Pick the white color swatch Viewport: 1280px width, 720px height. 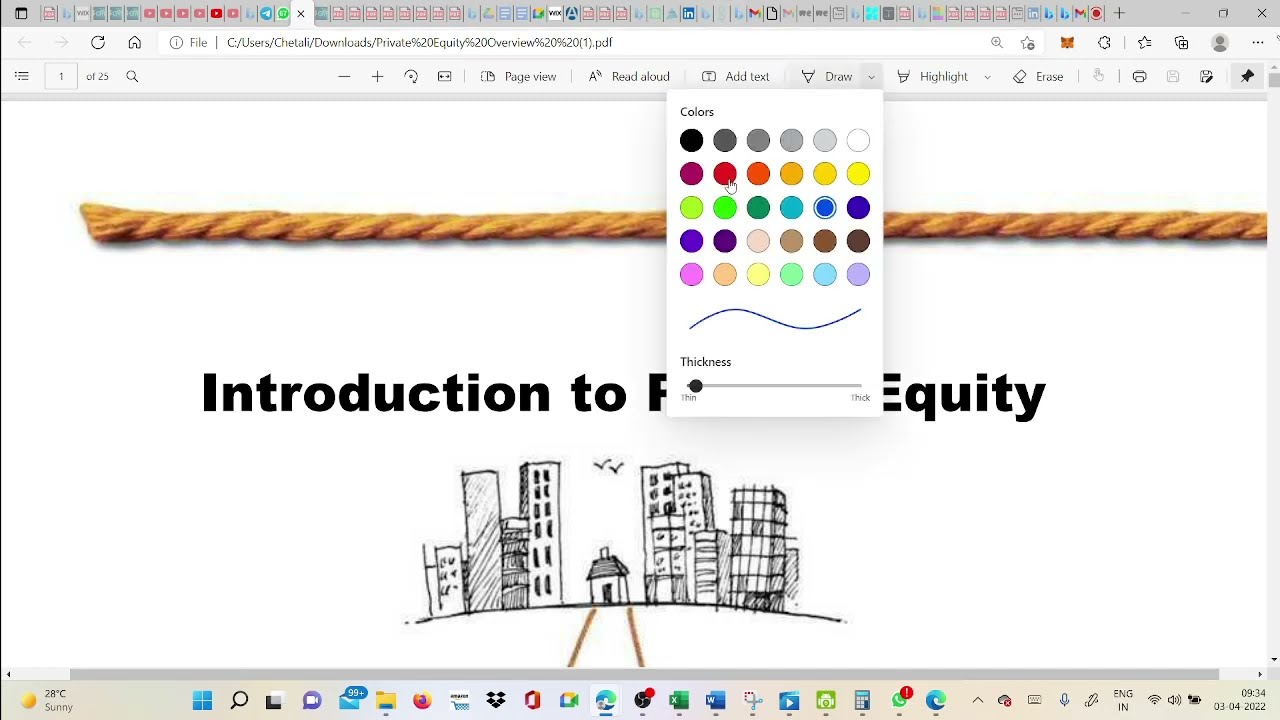coord(858,141)
